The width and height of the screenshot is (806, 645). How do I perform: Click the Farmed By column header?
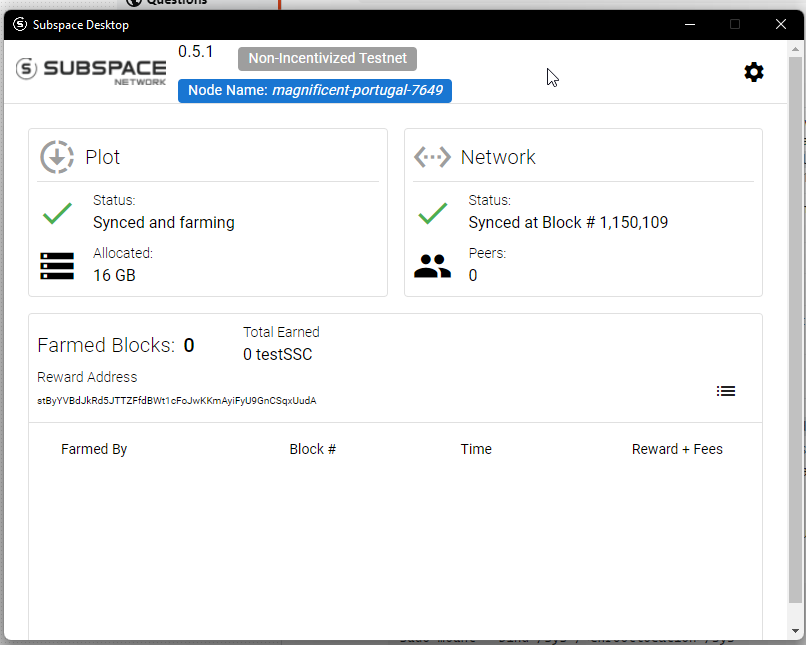click(x=94, y=448)
